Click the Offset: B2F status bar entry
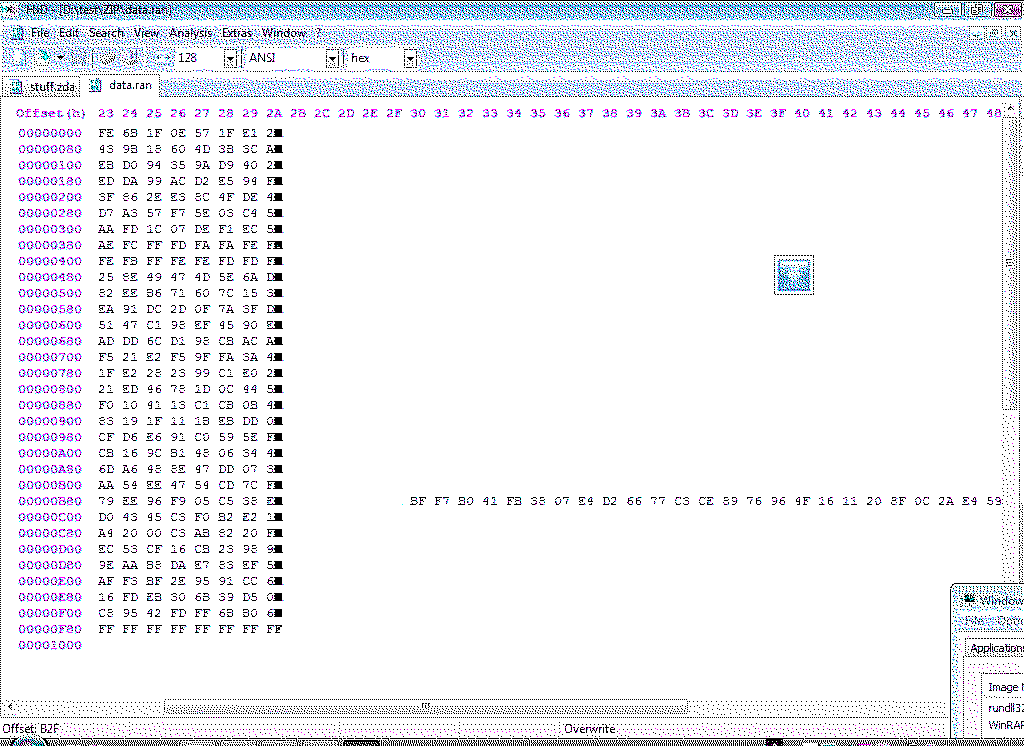Screen dimensions: 1024x746 point(31,729)
